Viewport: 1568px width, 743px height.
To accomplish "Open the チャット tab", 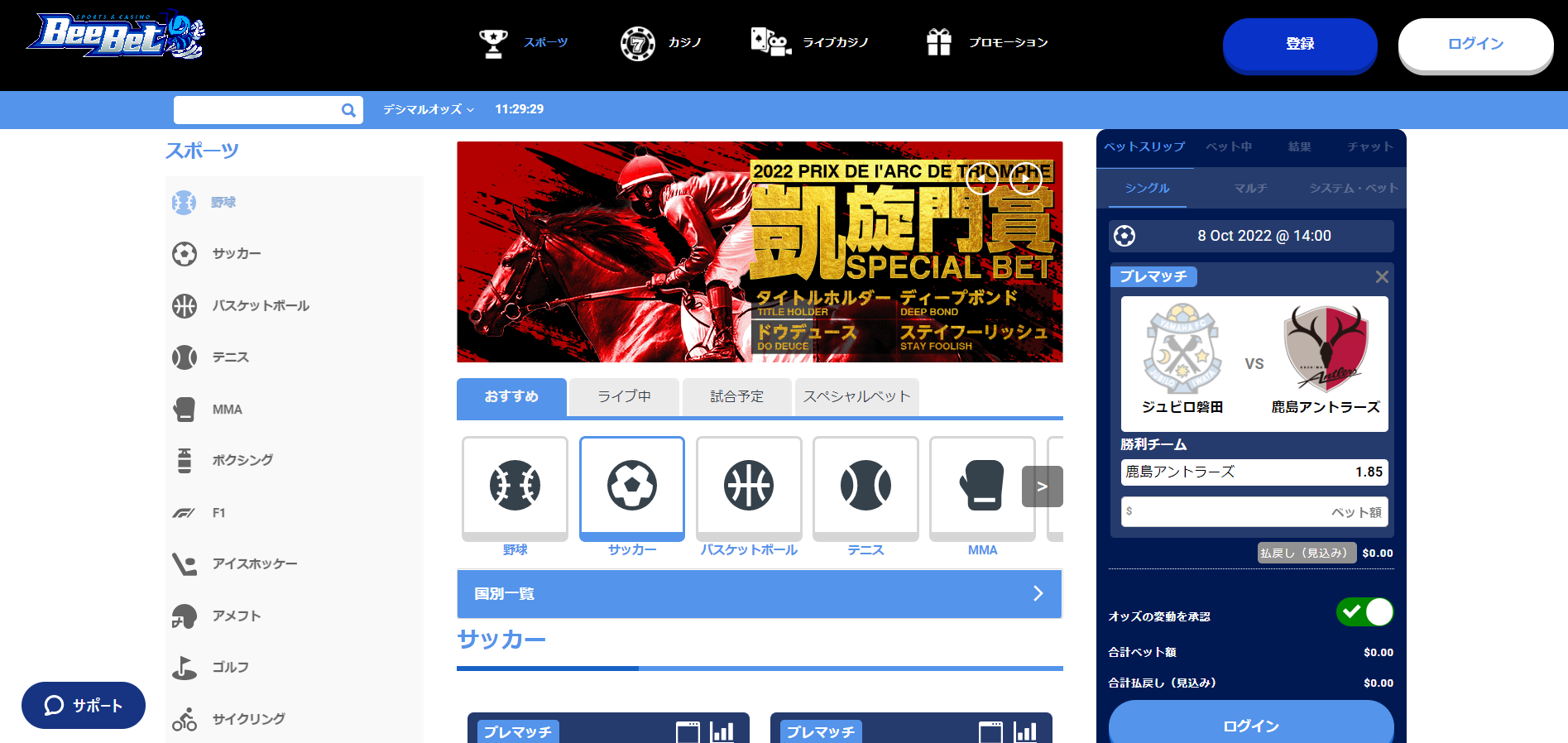I will pos(1370,147).
